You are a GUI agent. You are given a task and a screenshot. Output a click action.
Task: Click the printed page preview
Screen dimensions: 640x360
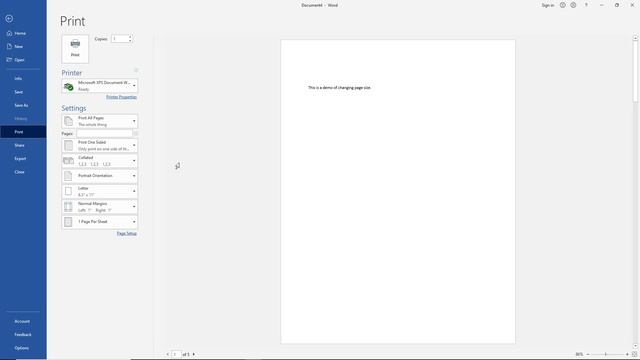(398, 191)
